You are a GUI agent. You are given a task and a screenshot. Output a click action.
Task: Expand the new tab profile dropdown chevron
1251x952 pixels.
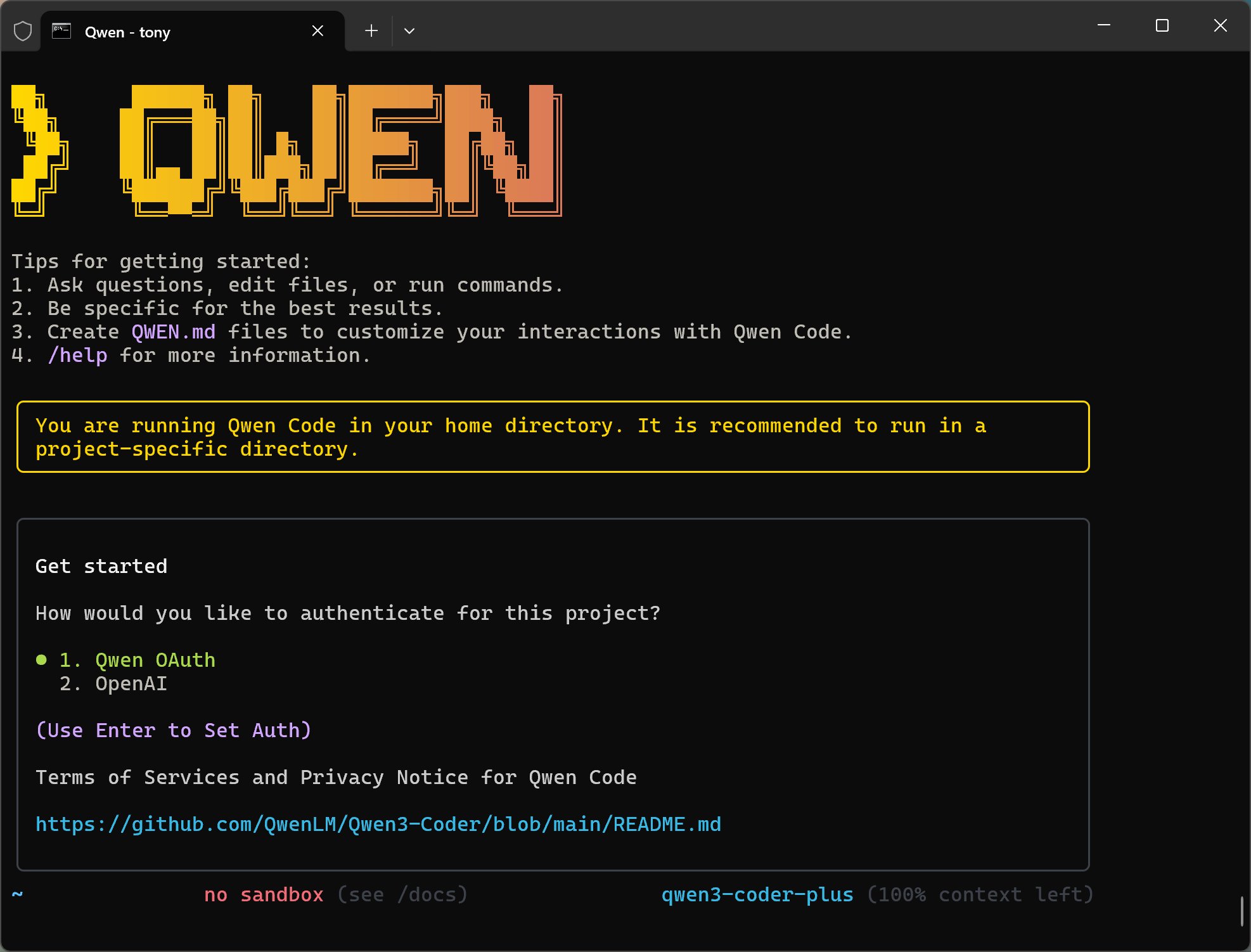click(409, 31)
